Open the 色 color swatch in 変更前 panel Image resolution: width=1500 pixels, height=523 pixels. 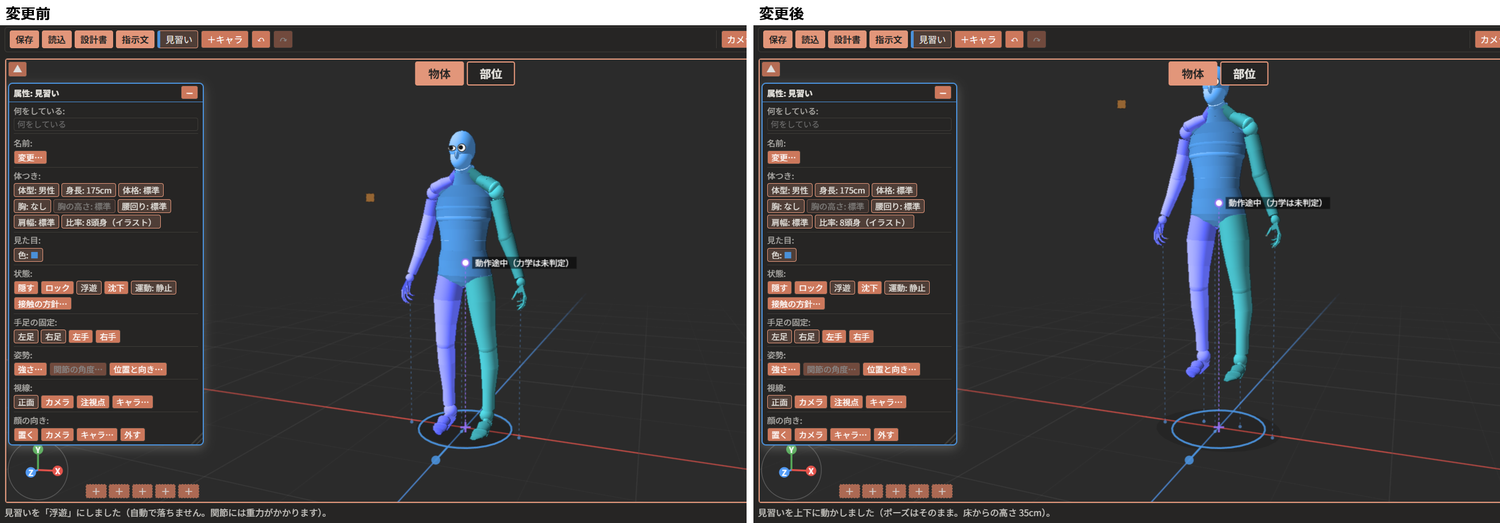[28, 255]
